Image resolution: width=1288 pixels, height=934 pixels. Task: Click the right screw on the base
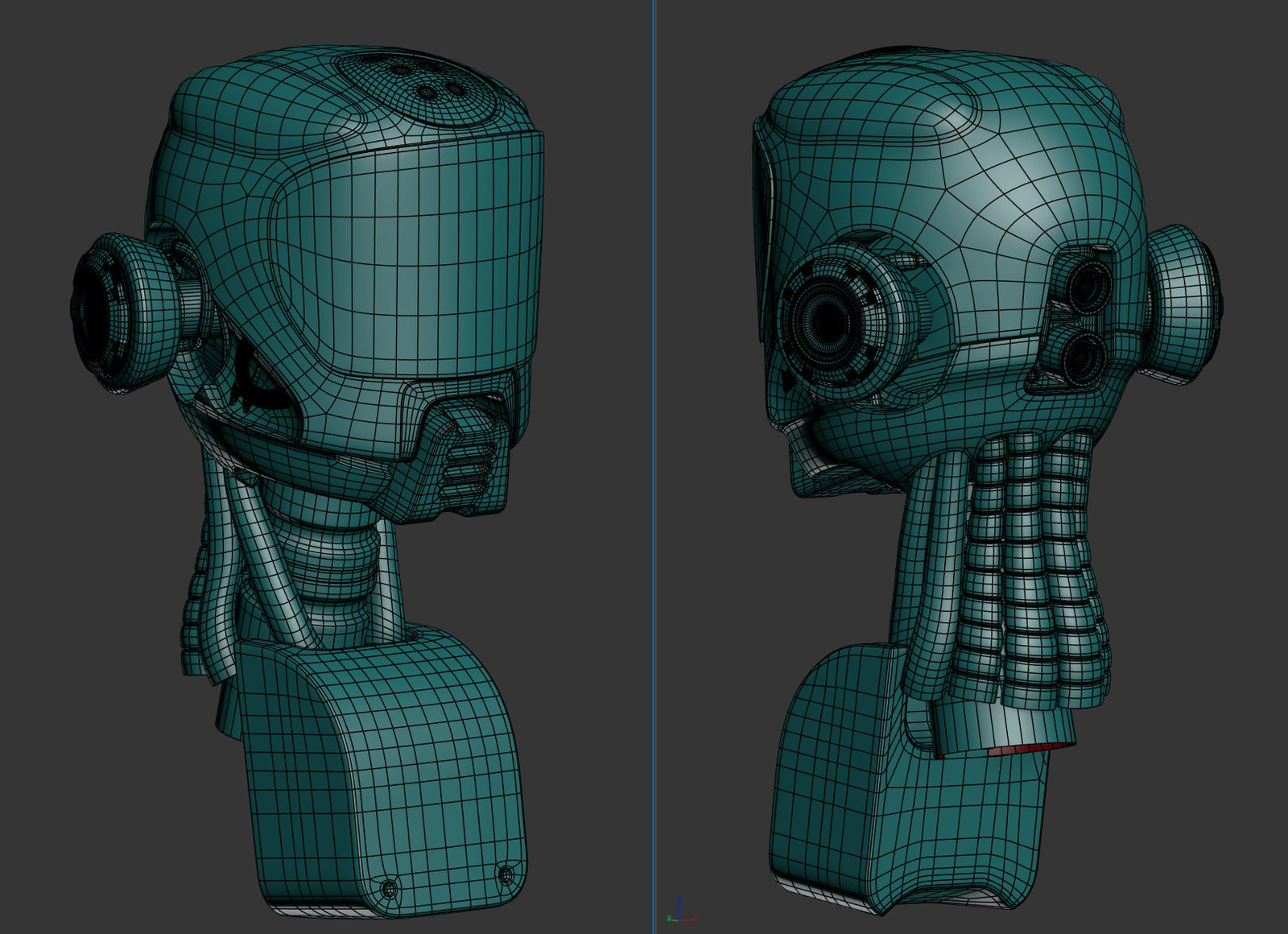pyautogui.click(x=506, y=874)
